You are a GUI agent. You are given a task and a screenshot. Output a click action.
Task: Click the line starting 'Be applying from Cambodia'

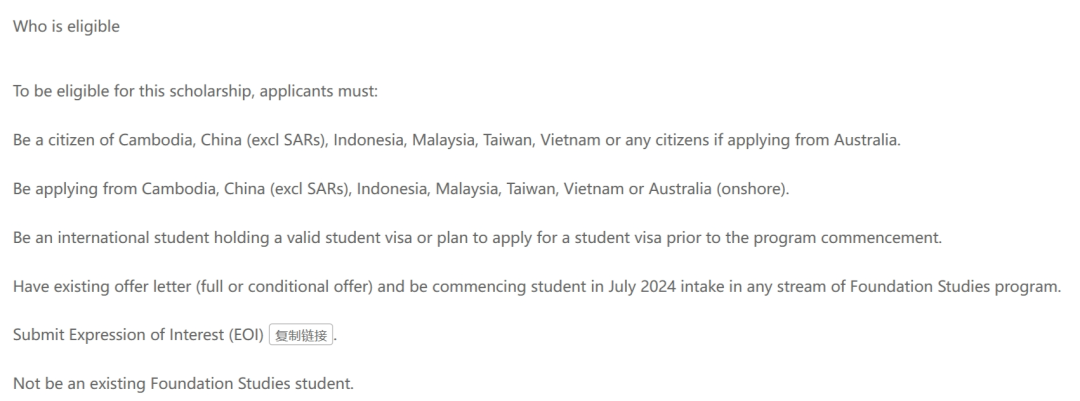click(x=401, y=189)
